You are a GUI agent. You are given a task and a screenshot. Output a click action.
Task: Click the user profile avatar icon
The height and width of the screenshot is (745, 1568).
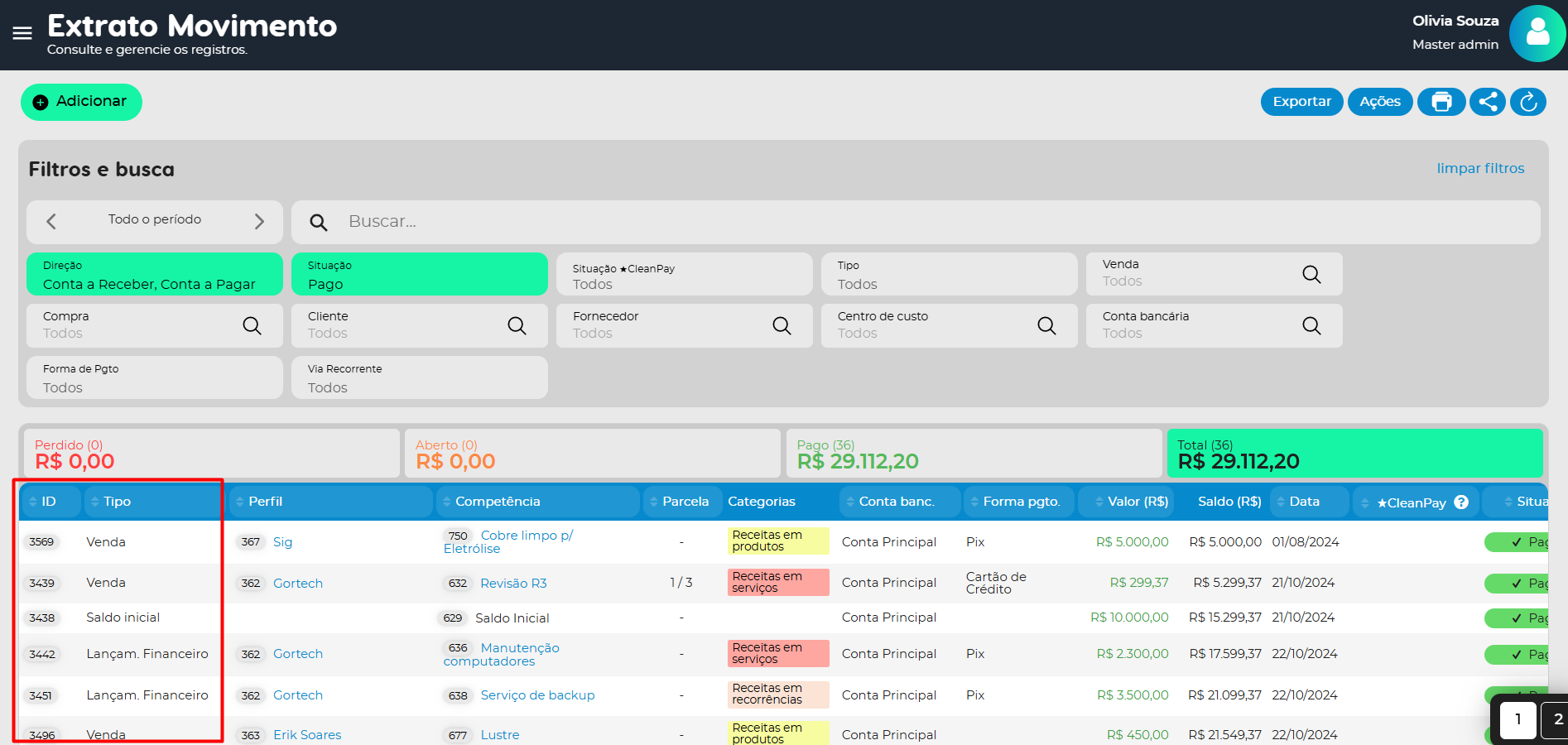click(1537, 34)
